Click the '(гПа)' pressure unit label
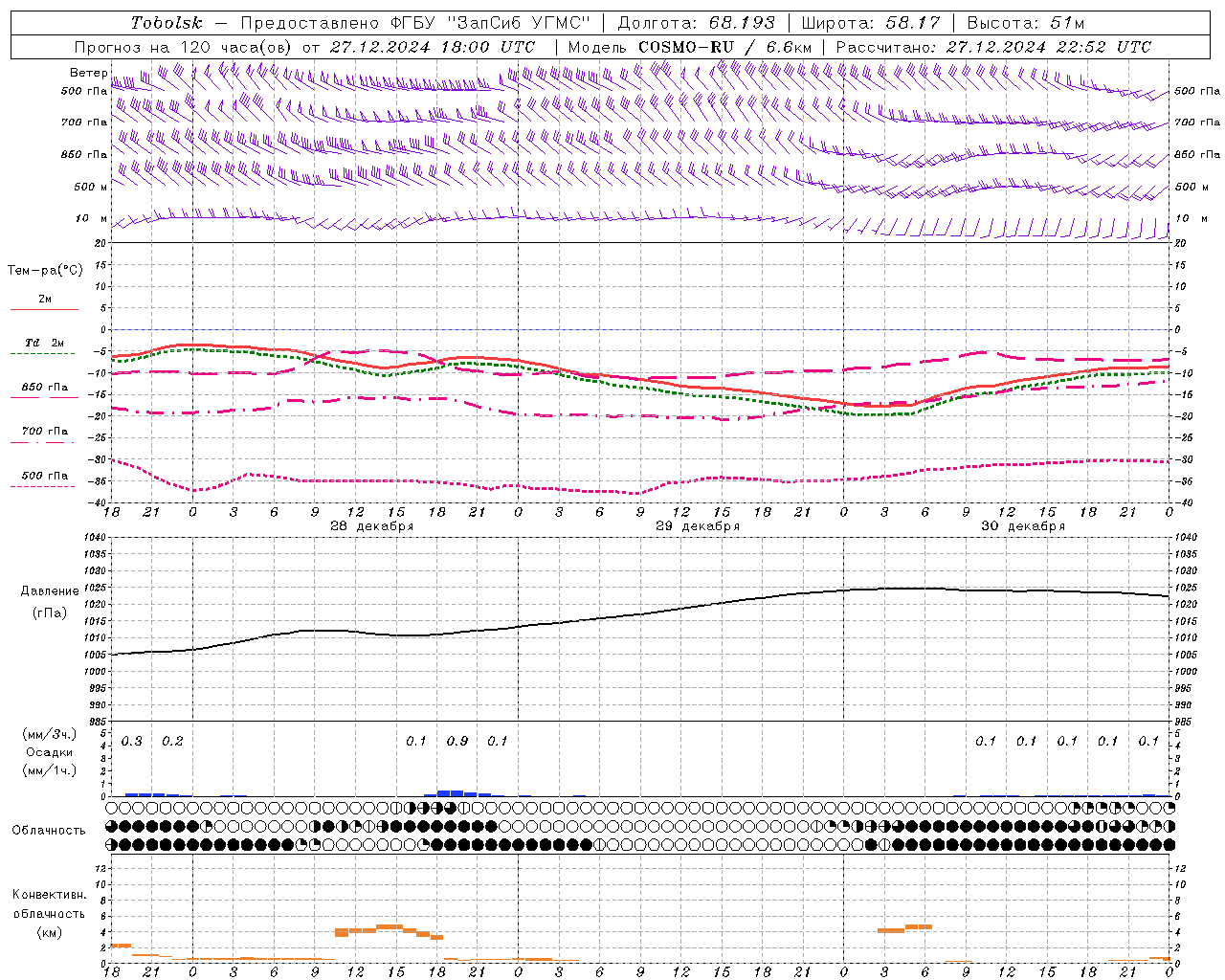 pyautogui.click(x=50, y=612)
